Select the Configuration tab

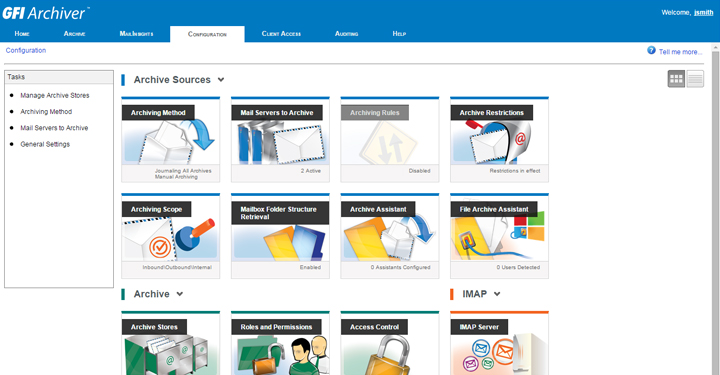pyautogui.click(x=207, y=34)
